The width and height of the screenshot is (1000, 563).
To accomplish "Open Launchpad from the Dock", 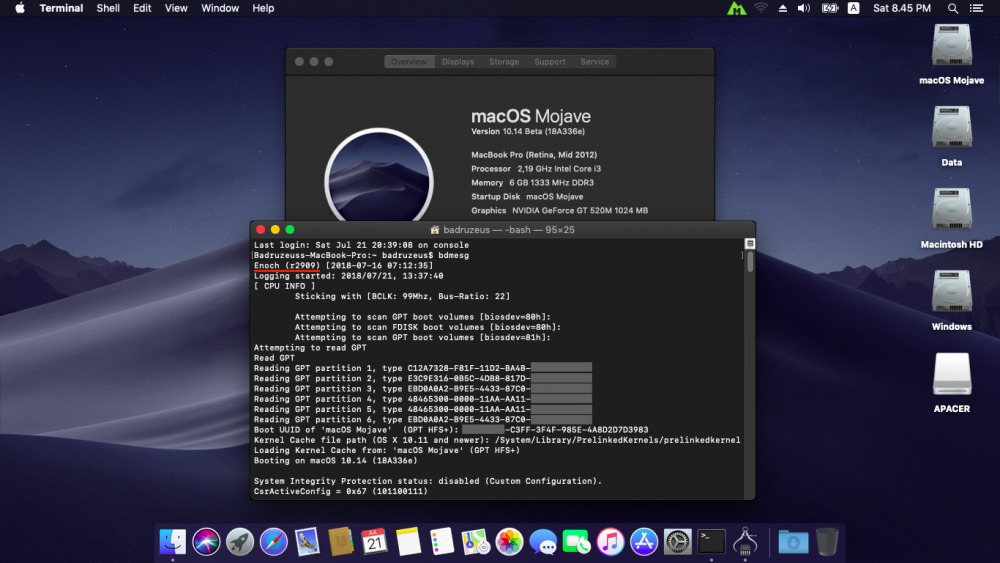I will point(240,542).
